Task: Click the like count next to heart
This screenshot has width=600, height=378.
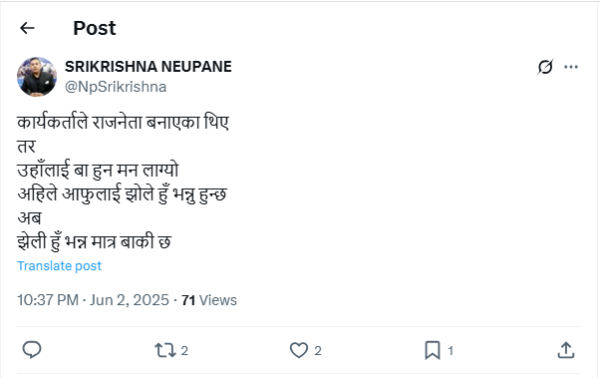Action: point(318,350)
